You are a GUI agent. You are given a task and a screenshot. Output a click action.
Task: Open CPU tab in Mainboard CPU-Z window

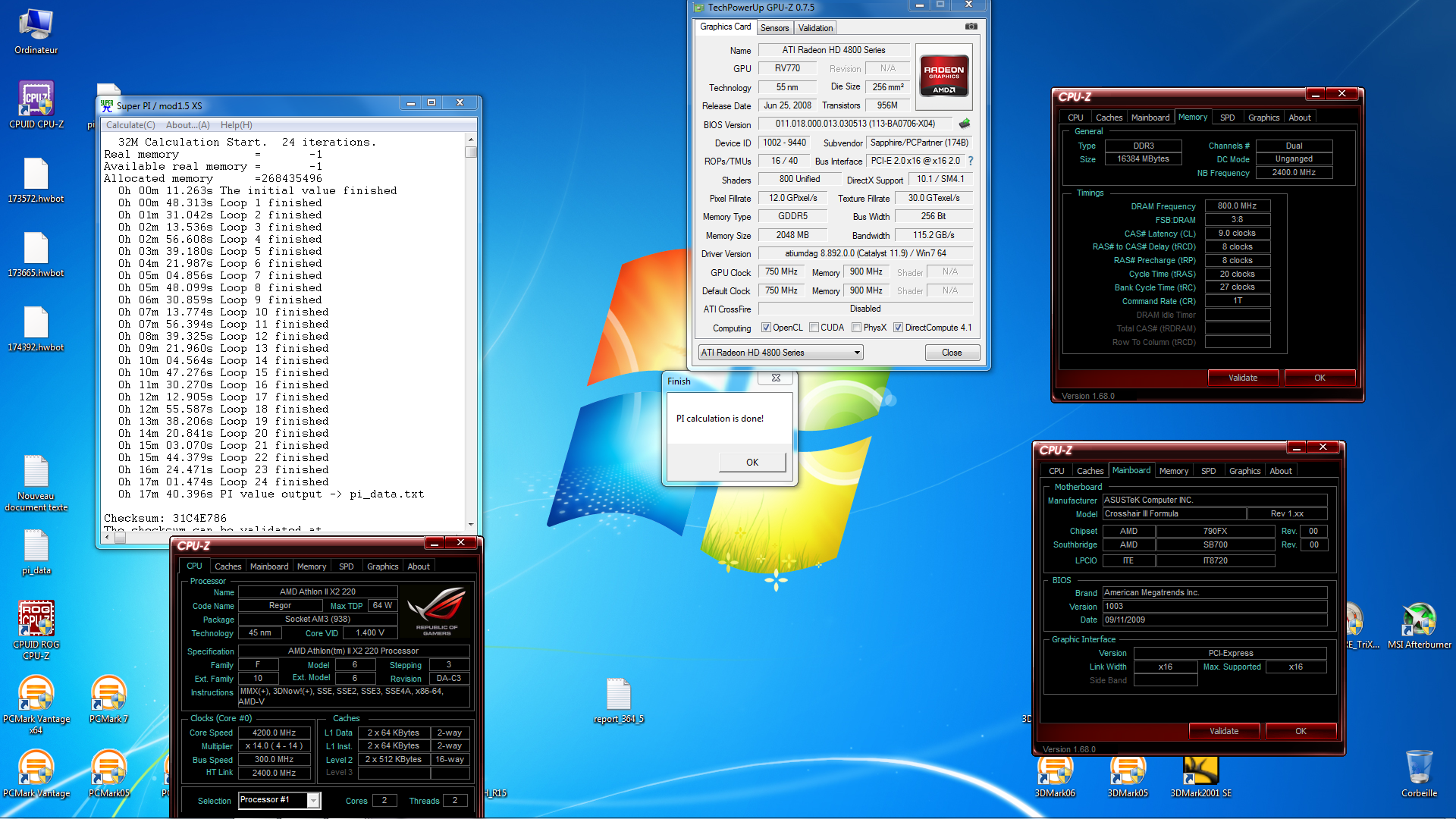1056,471
